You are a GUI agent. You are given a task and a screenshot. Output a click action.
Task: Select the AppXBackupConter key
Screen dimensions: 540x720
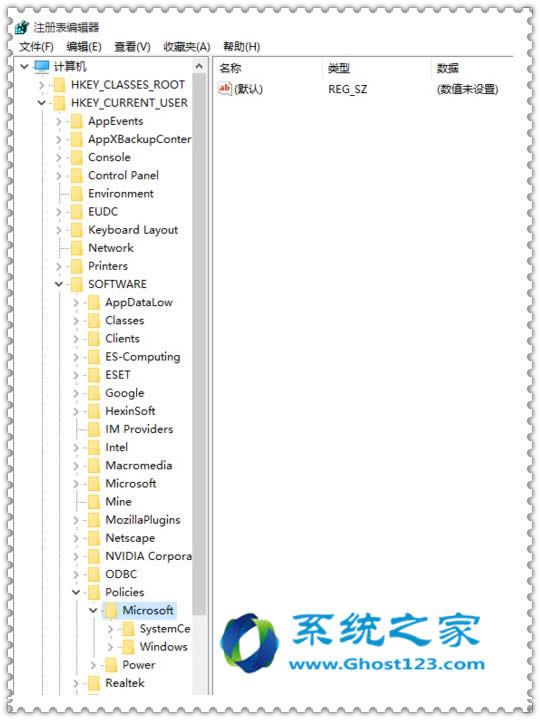click(x=140, y=139)
